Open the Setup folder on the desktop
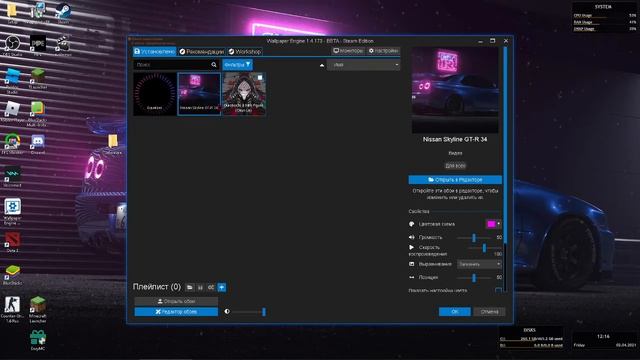640x360 pixels. [x=12, y=12]
